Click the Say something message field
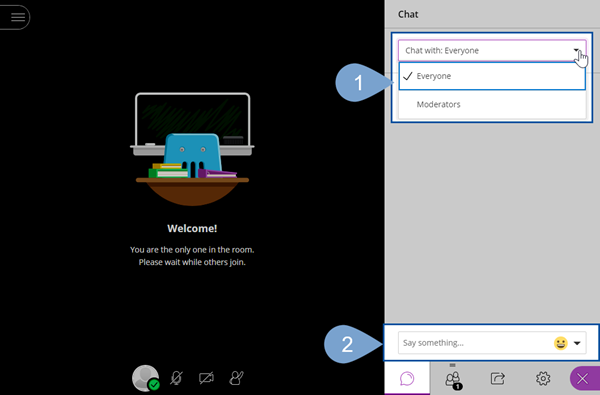The height and width of the screenshot is (395, 600). coord(474,343)
